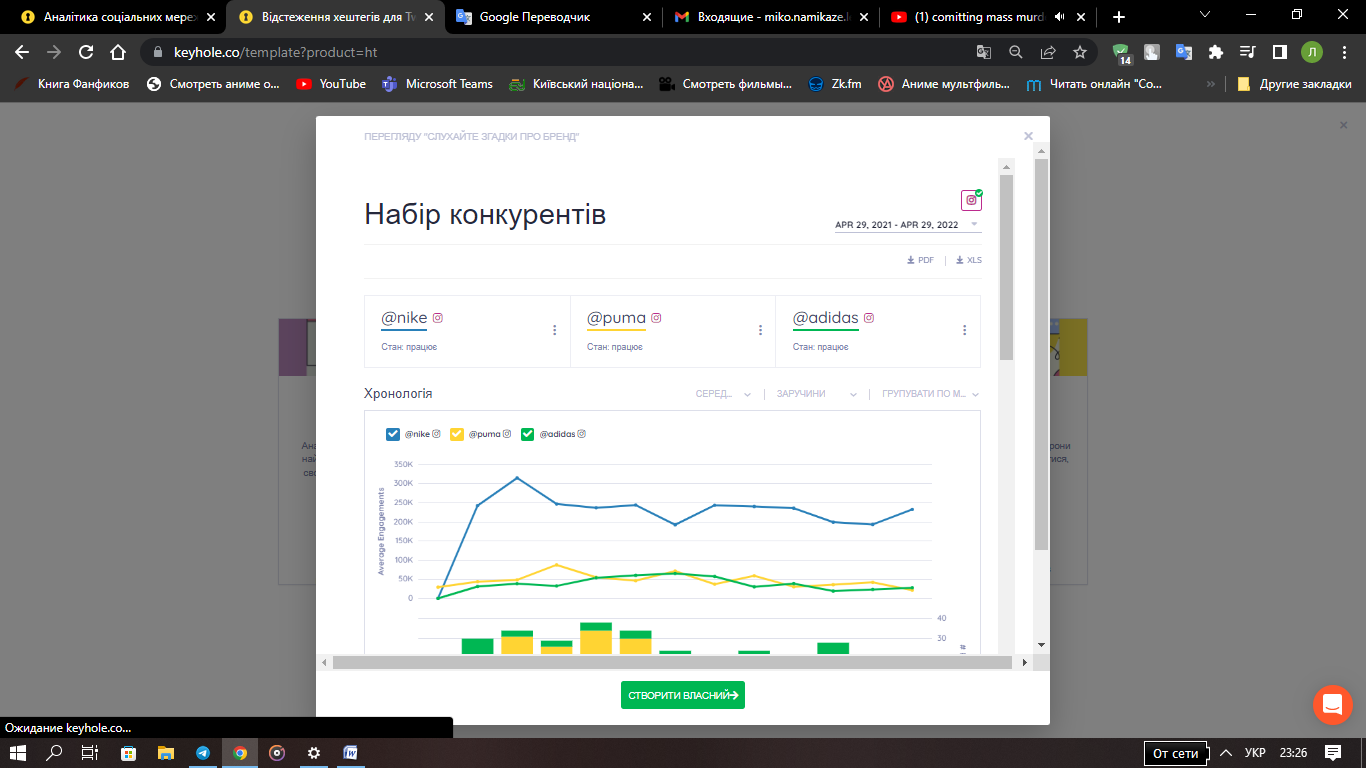The width and height of the screenshot is (1366, 768).
Task: Open Windows taskbar search
Action: (x=54, y=753)
